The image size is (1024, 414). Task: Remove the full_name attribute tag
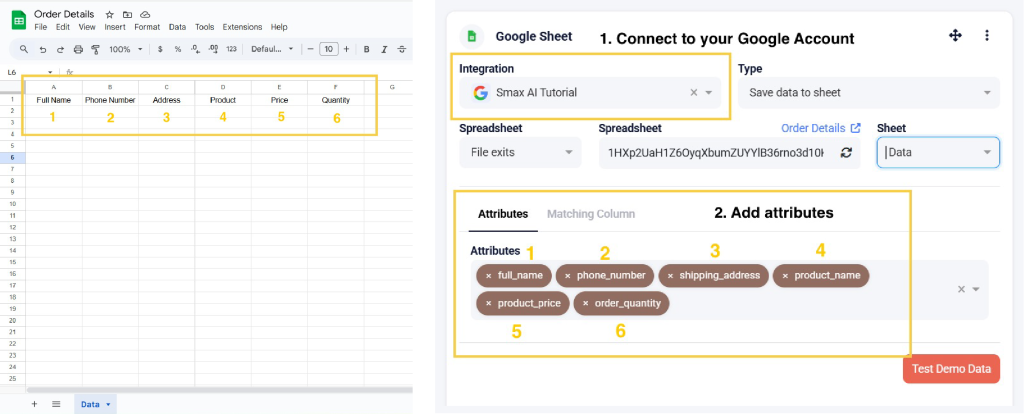click(x=488, y=276)
